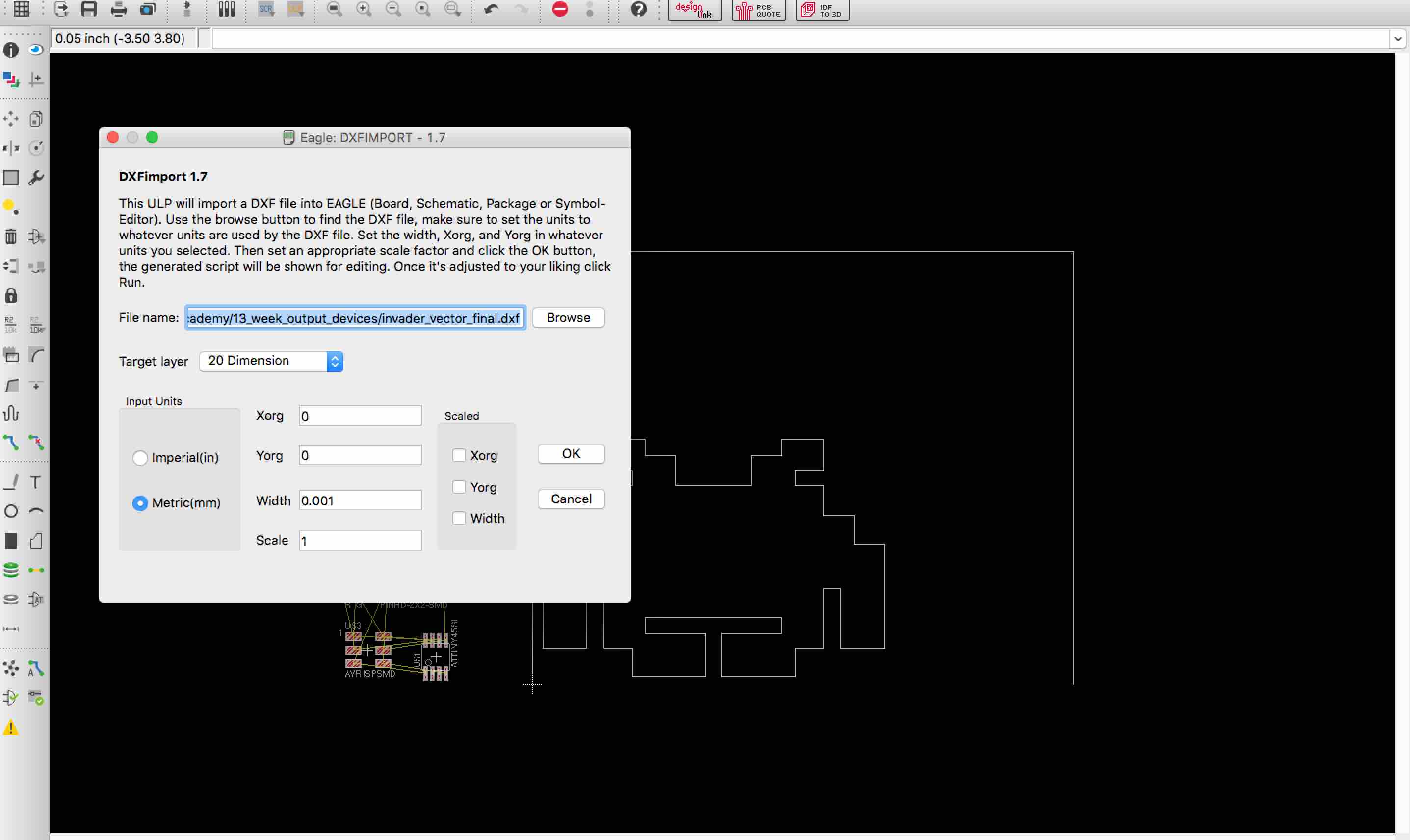
Task: Click the Info tool icon
Action: tap(11, 50)
